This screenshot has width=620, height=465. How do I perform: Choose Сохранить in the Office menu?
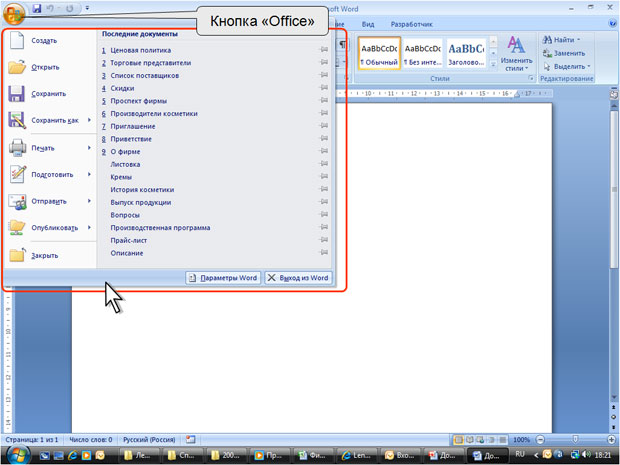click(x=51, y=94)
